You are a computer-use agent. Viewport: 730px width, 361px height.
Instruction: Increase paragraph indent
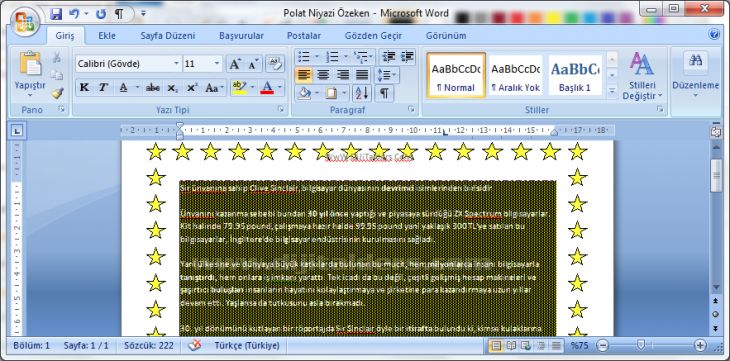click(406, 57)
